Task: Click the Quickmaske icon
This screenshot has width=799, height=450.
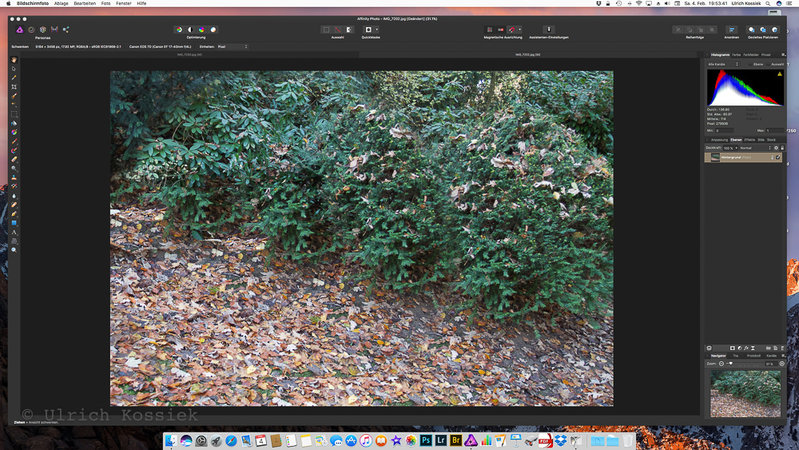Action: 368,30
